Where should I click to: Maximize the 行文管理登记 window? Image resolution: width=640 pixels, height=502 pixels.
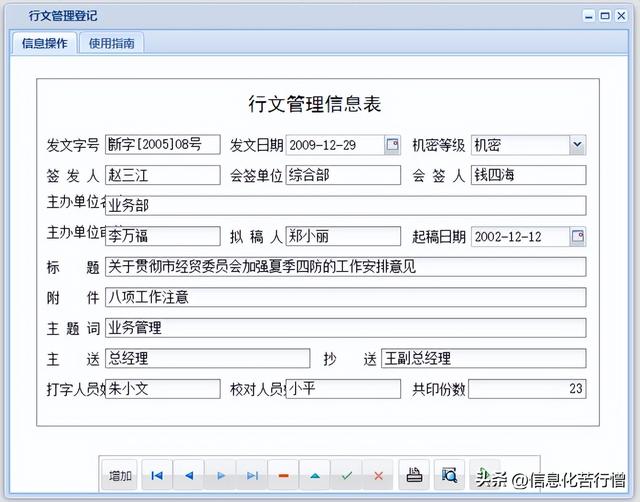point(605,16)
